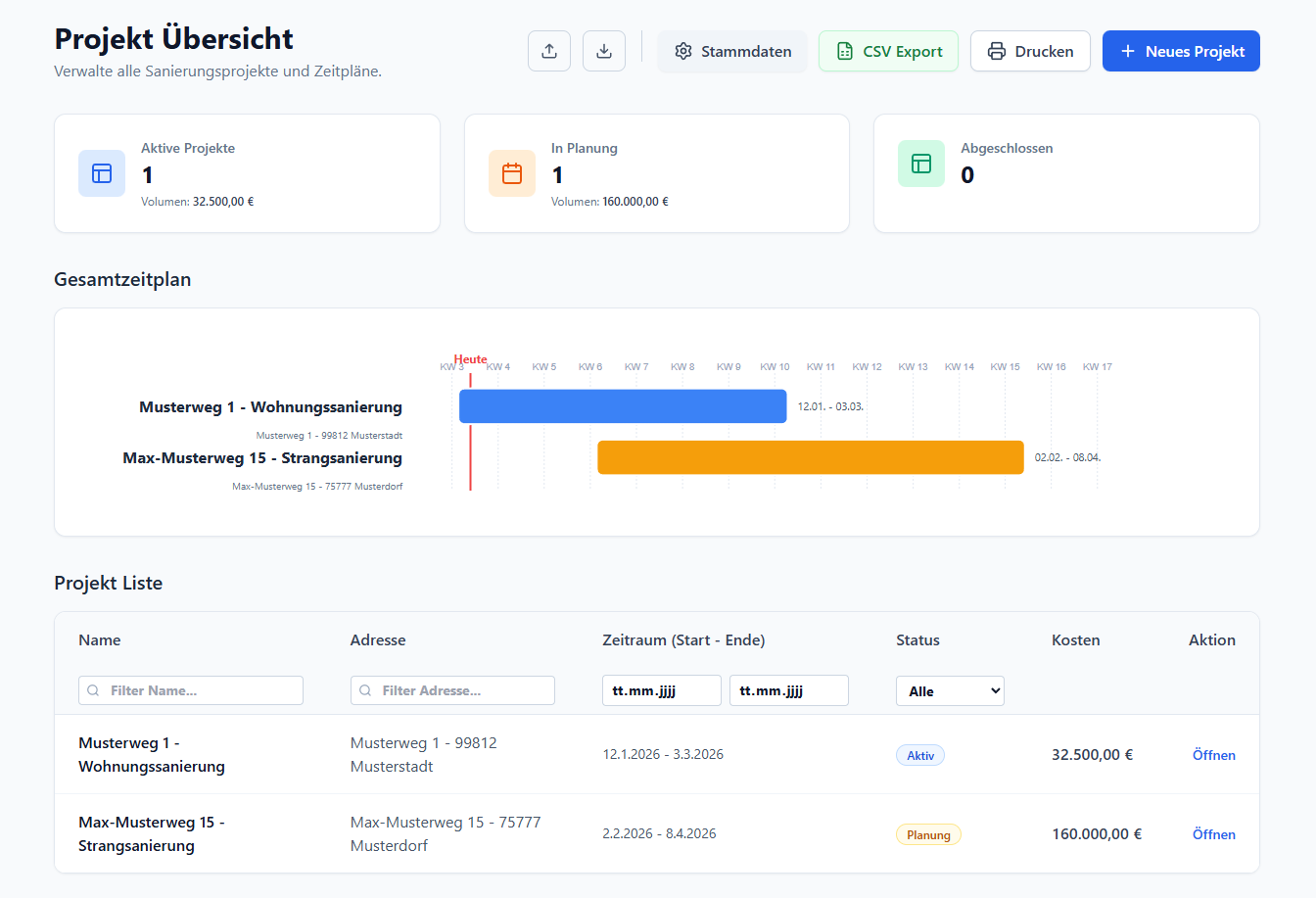Click the 32.500,00 € cost cell

click(x=1092, y=755)
